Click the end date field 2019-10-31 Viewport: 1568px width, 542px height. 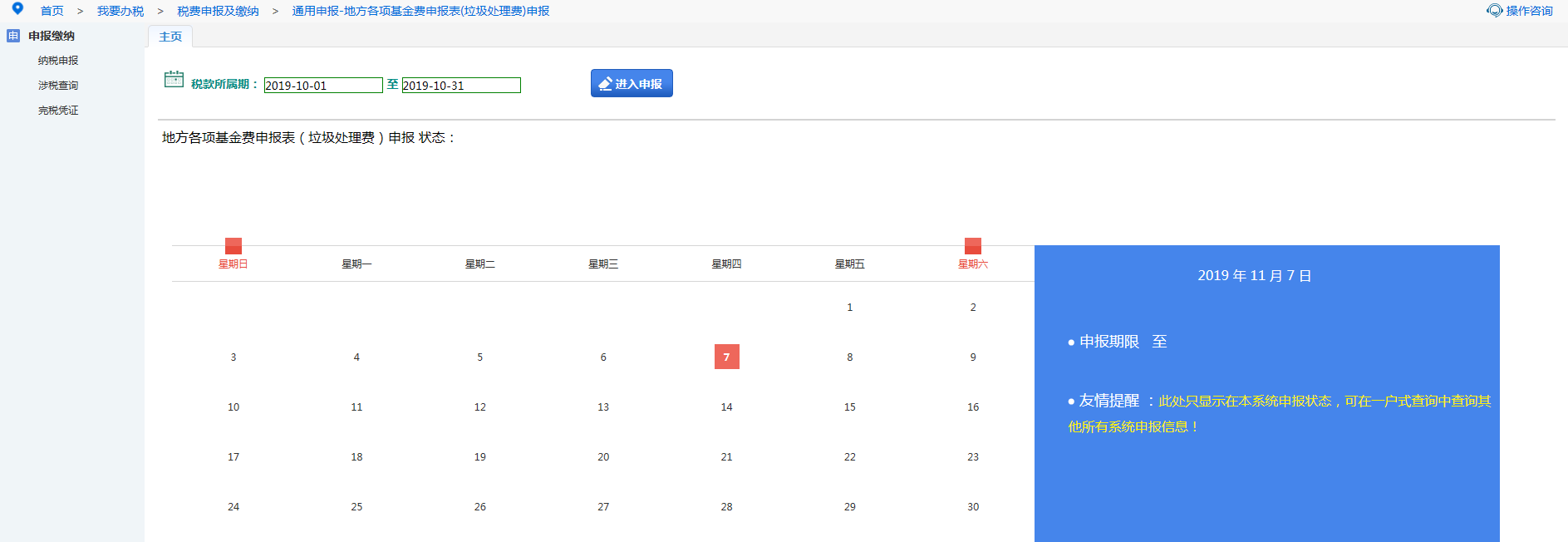pos(461,86)
